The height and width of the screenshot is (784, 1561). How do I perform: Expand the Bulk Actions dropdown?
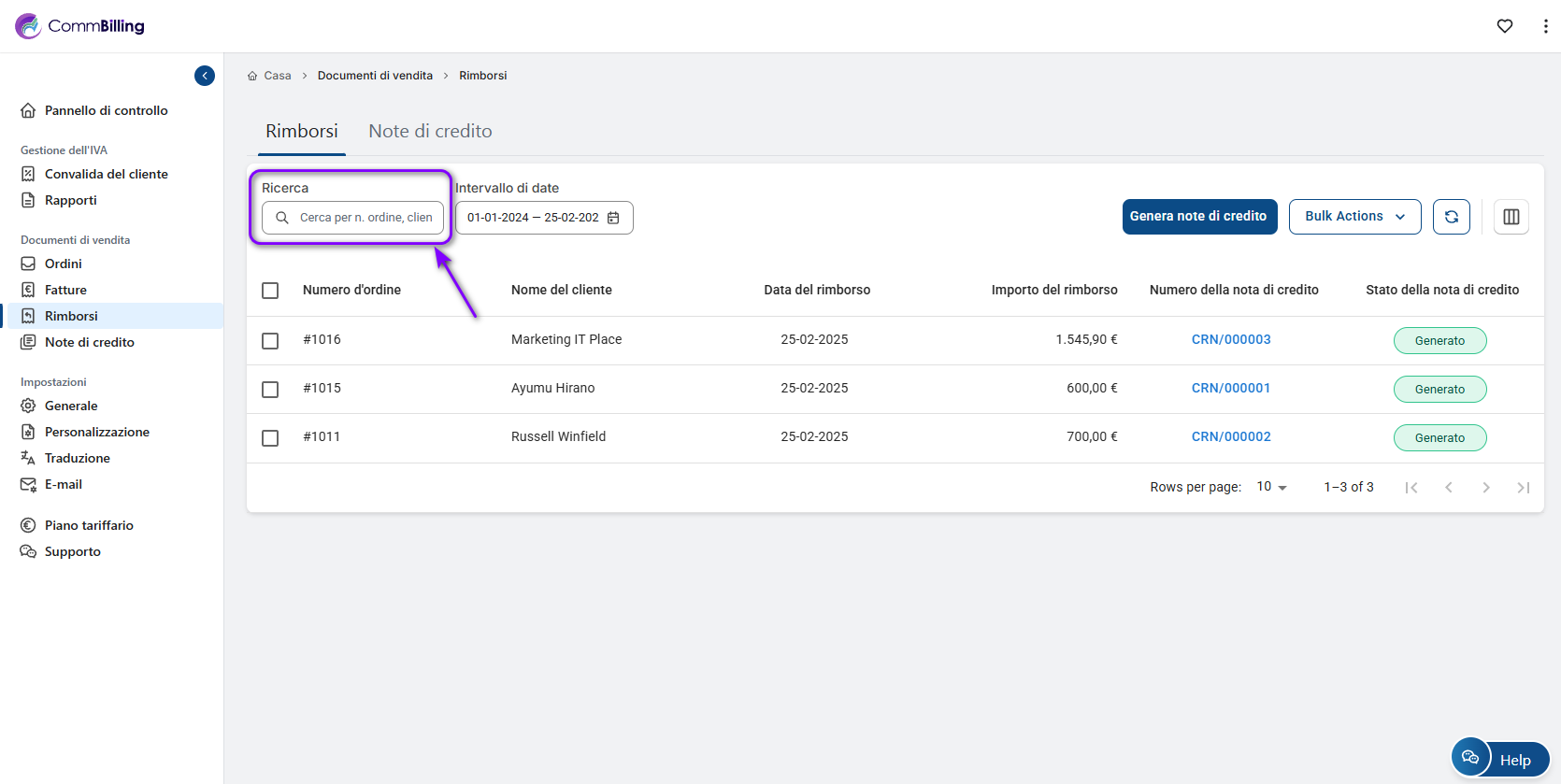click(1354, 217)
